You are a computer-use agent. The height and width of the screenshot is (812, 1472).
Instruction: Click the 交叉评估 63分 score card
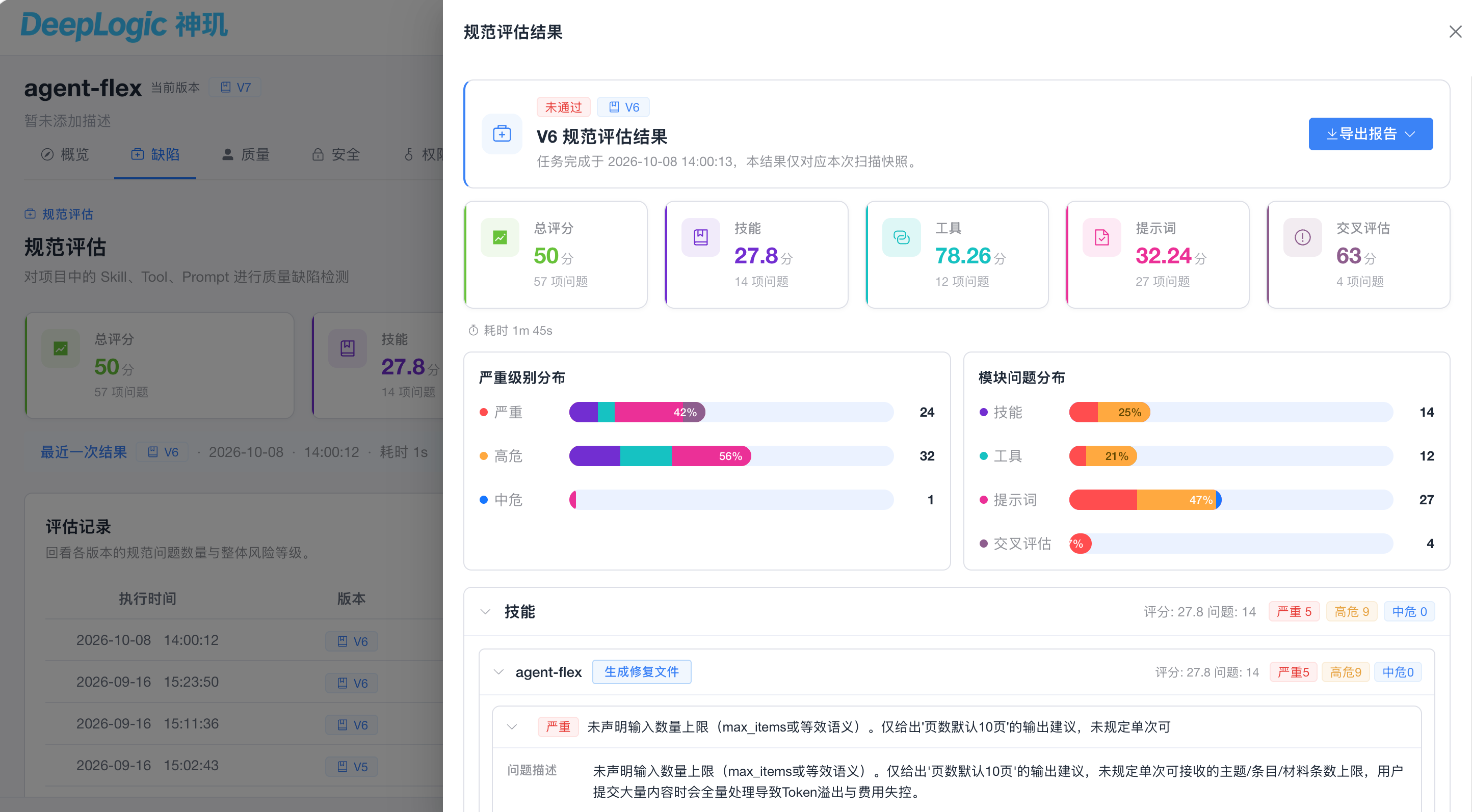pyautogui.click(x=1358, y=255)
